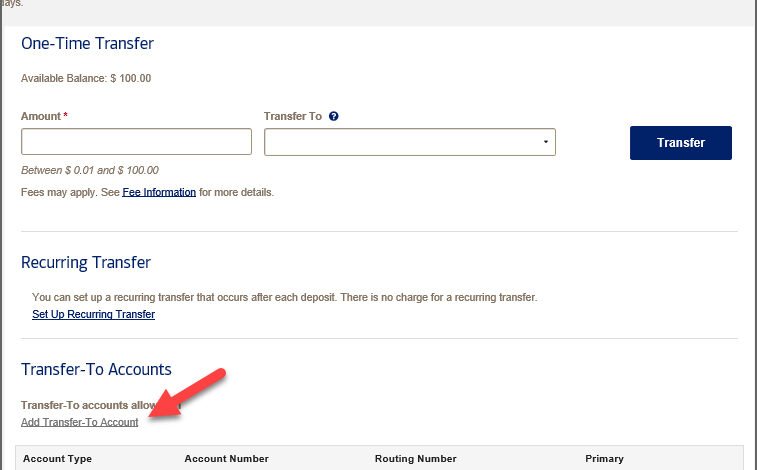The width and height of the screenshot is (757, 470).
Task: Click the 'Between $ 0.01 and $ 100.00' hint
Action: [90, 170]
